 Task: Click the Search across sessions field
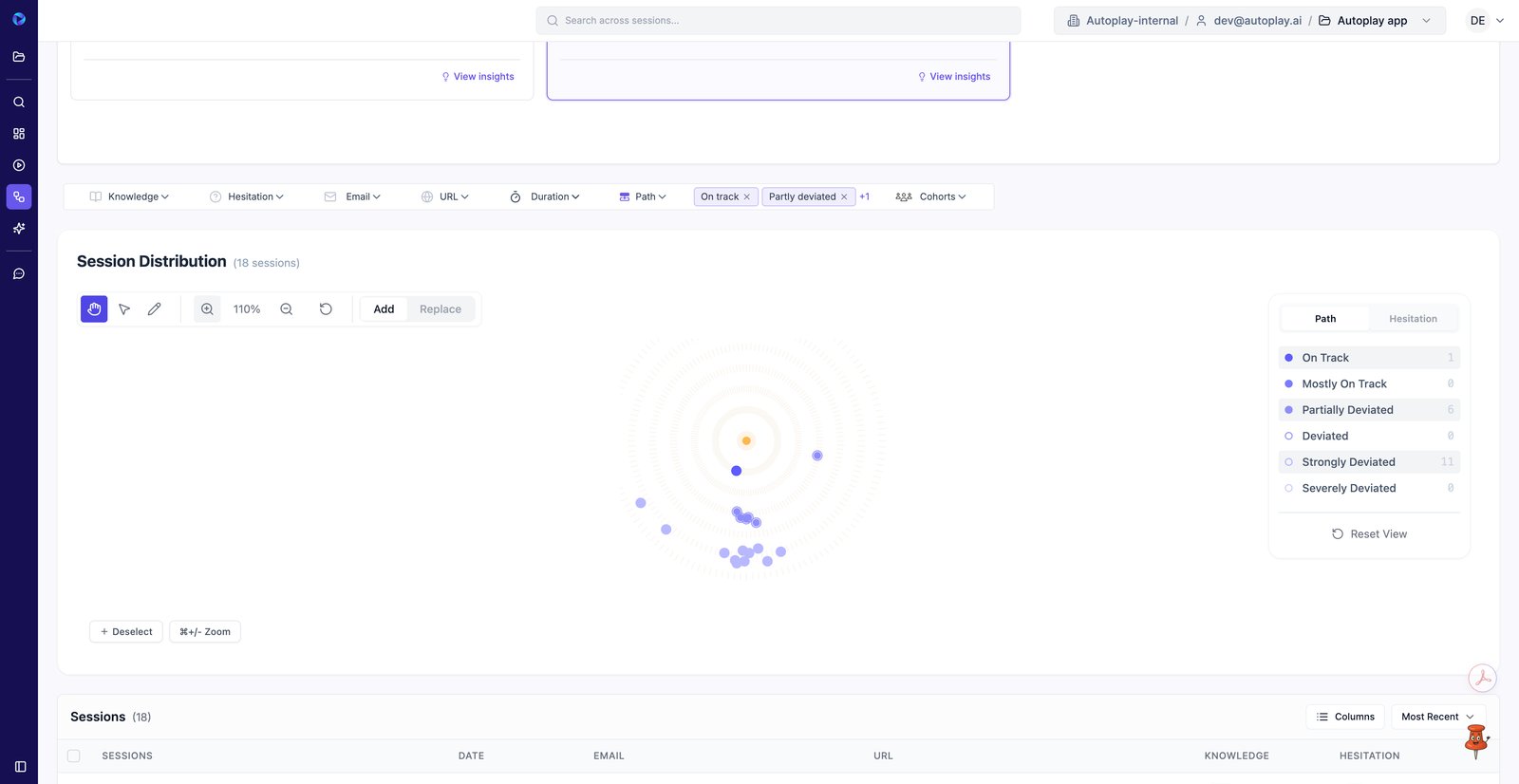pos(778,21)
